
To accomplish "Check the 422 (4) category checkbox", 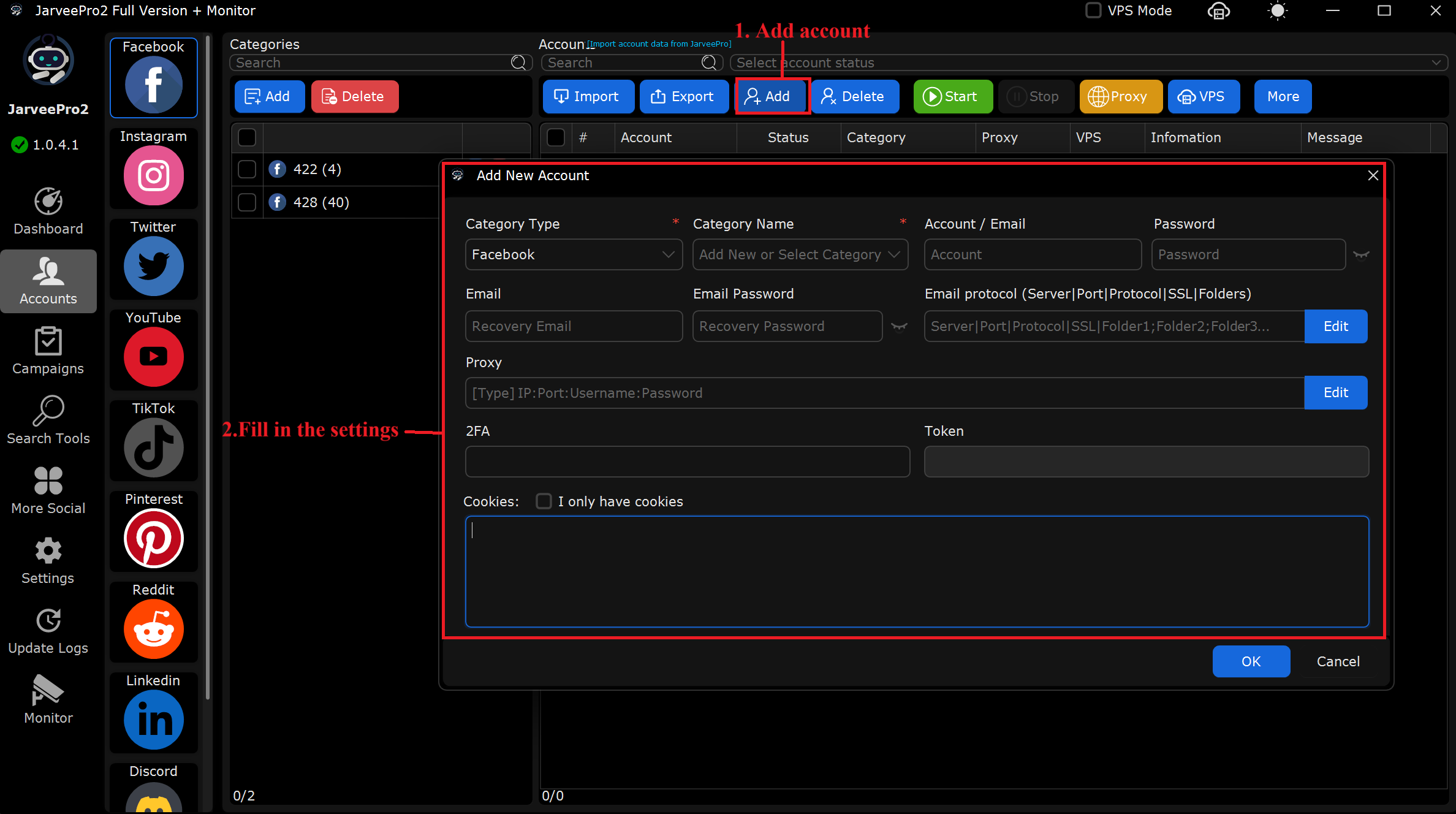I will point(247,169).
